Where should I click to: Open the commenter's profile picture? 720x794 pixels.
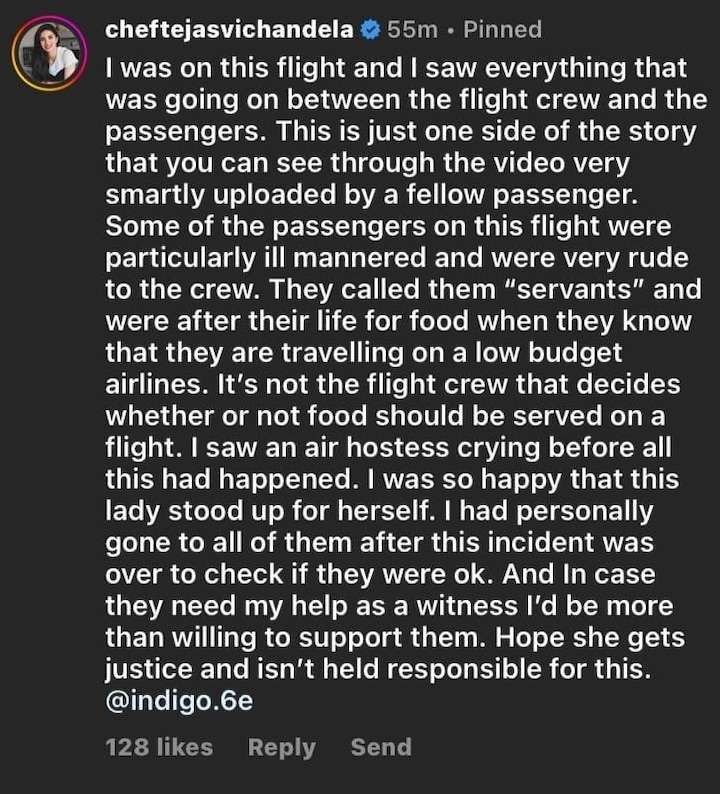(x=49, y=53)
